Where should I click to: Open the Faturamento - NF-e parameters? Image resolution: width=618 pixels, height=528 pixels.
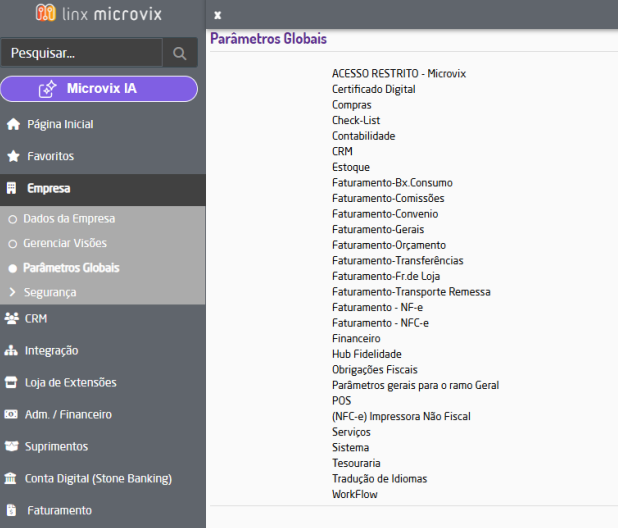[x=377, y=307]
